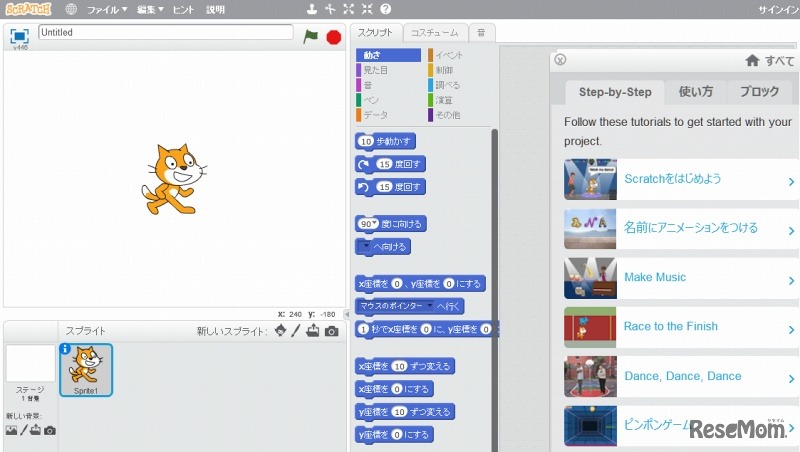The height and width of the screenshot is (452, 800).
Task: Open the 使い方 tab in tips
Action: pos(696,92)
